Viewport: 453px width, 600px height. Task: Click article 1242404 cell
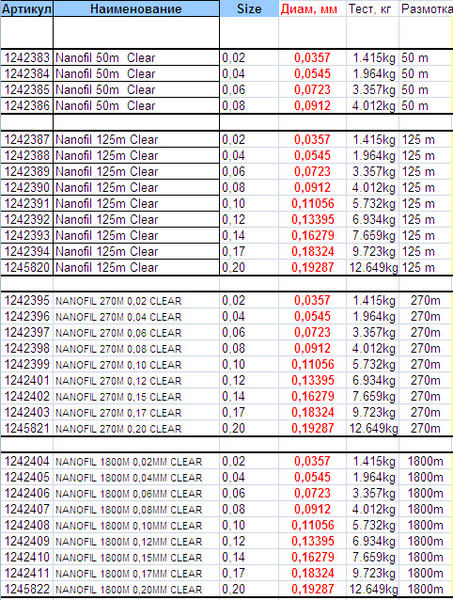tap(26, 461)
